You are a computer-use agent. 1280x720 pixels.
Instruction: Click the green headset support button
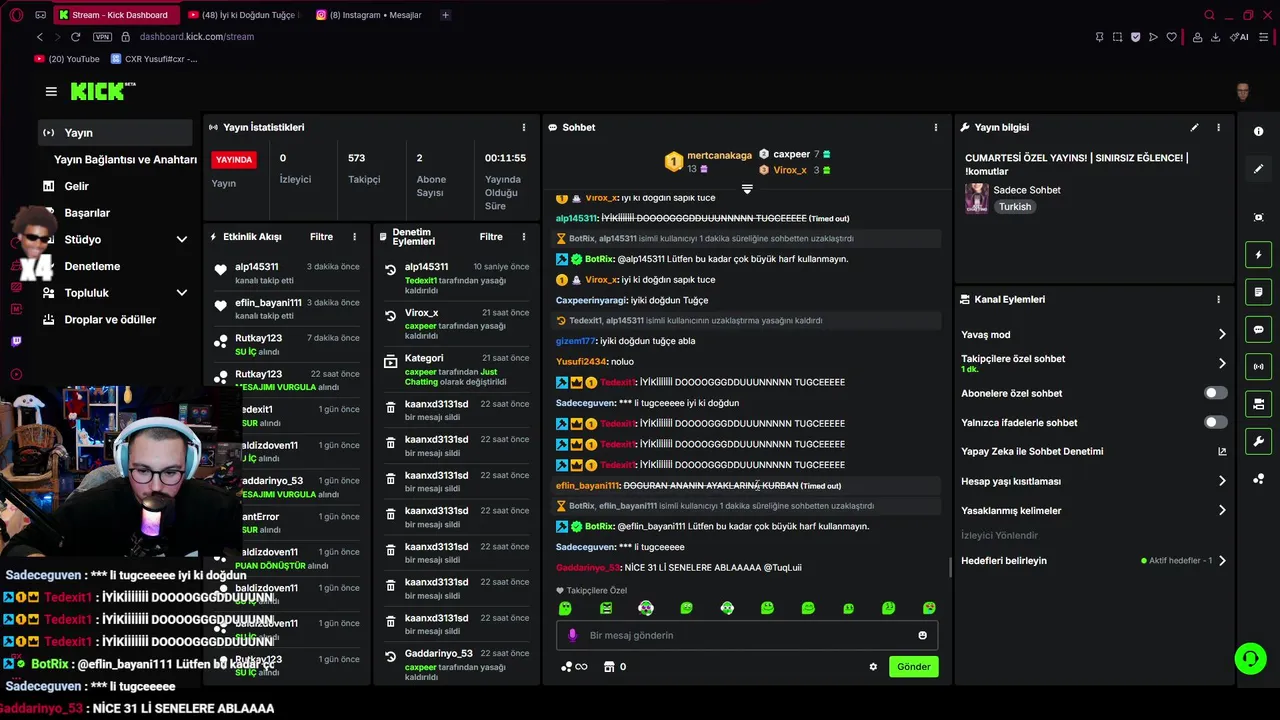(x=1250, y=658)
